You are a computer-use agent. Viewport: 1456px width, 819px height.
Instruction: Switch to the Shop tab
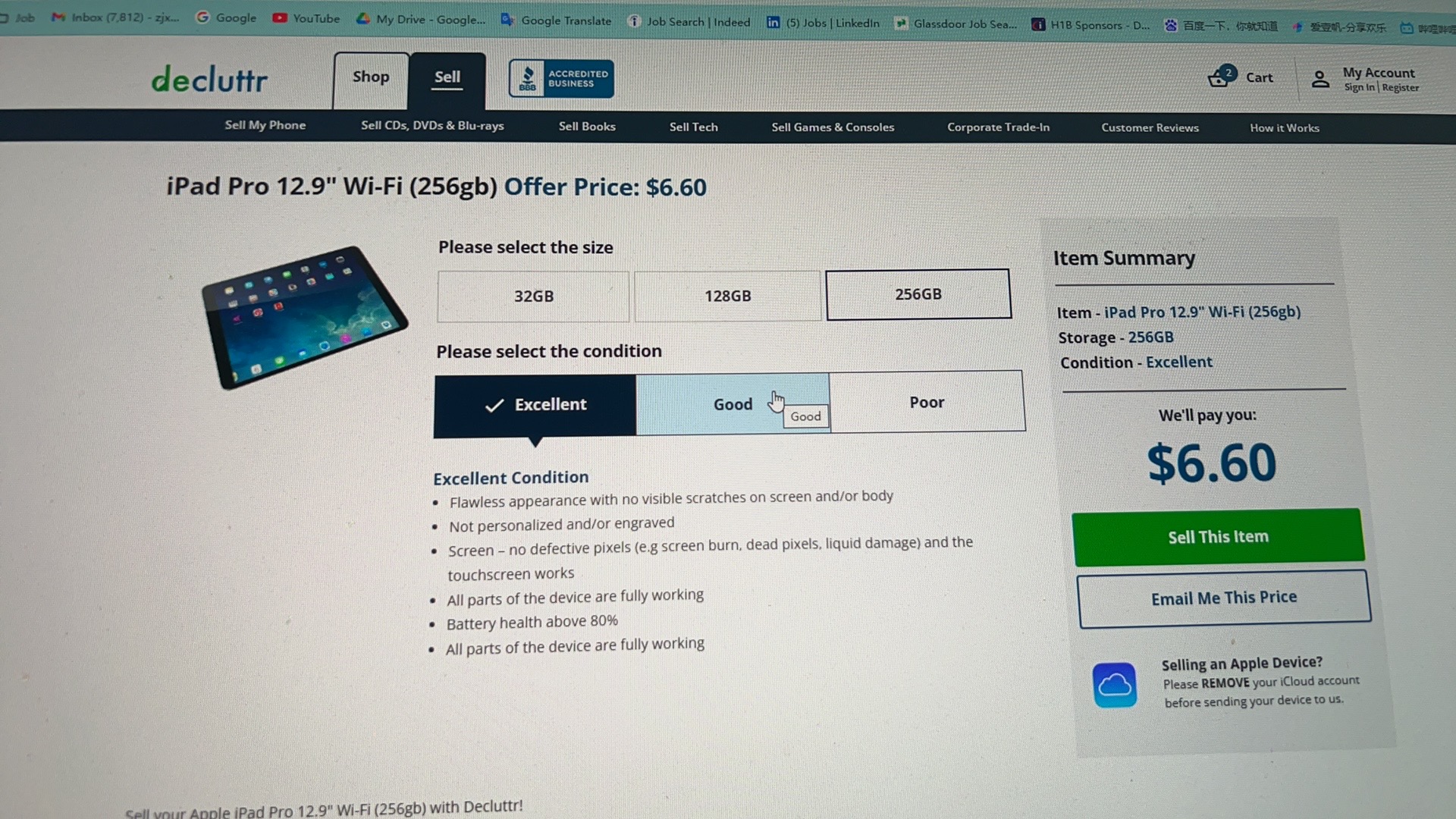pos(371,77)
